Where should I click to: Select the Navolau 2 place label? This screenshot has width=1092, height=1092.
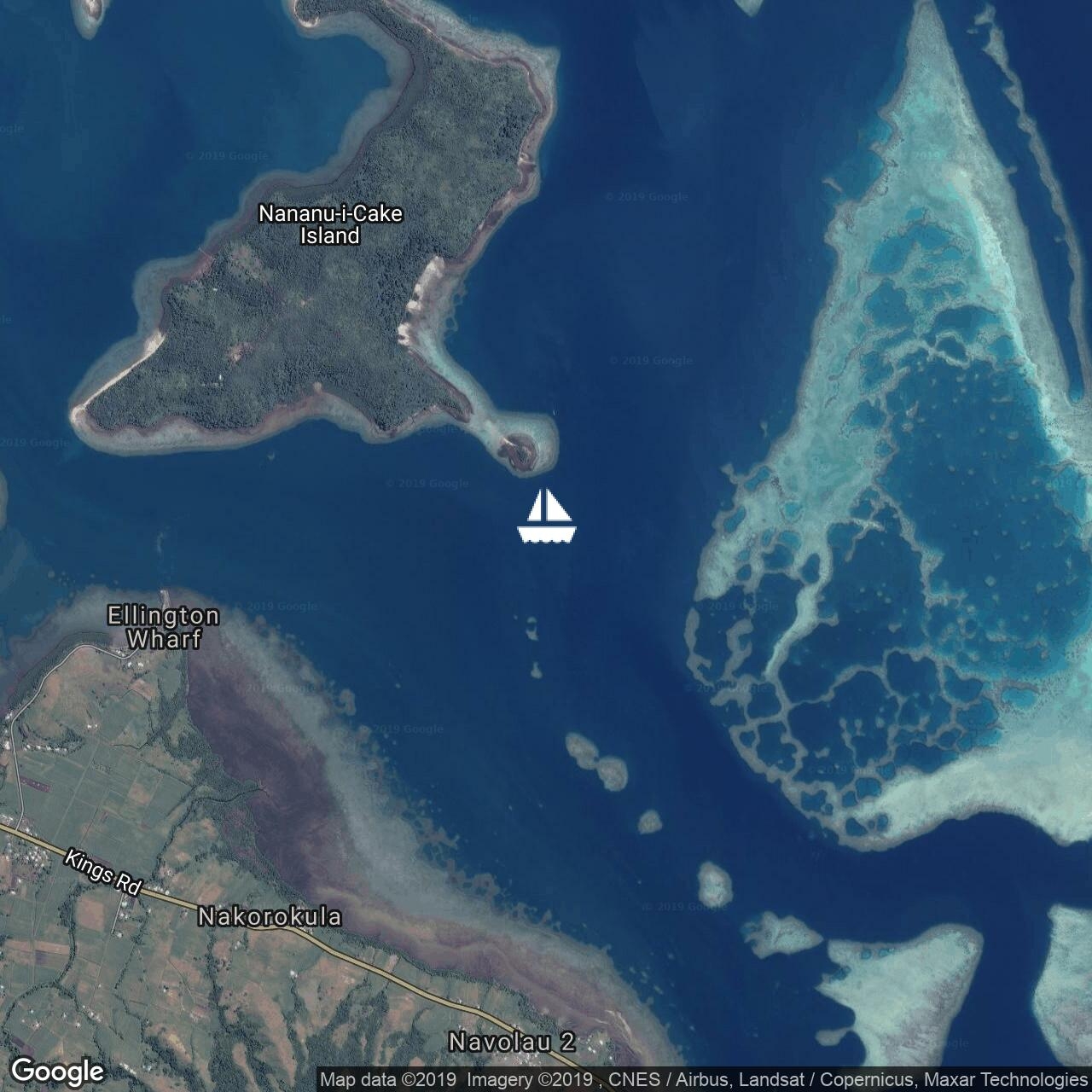[512, 1042]
